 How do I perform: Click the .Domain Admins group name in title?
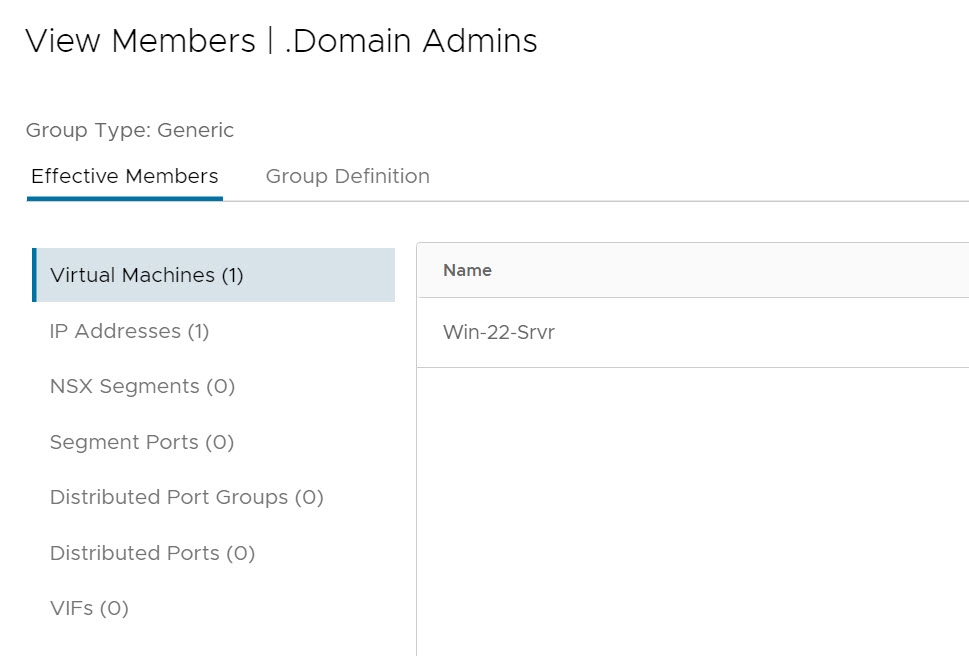(x=411, y=41)
